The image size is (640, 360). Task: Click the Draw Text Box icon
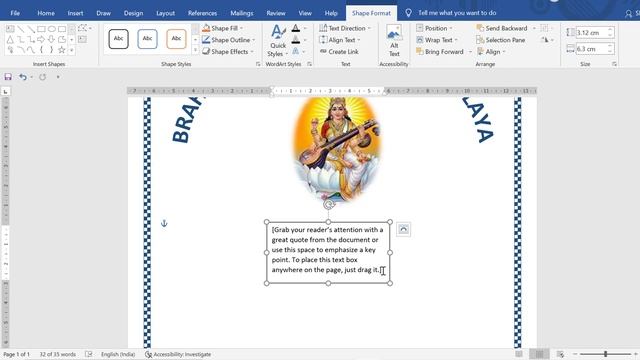(83, 39)
